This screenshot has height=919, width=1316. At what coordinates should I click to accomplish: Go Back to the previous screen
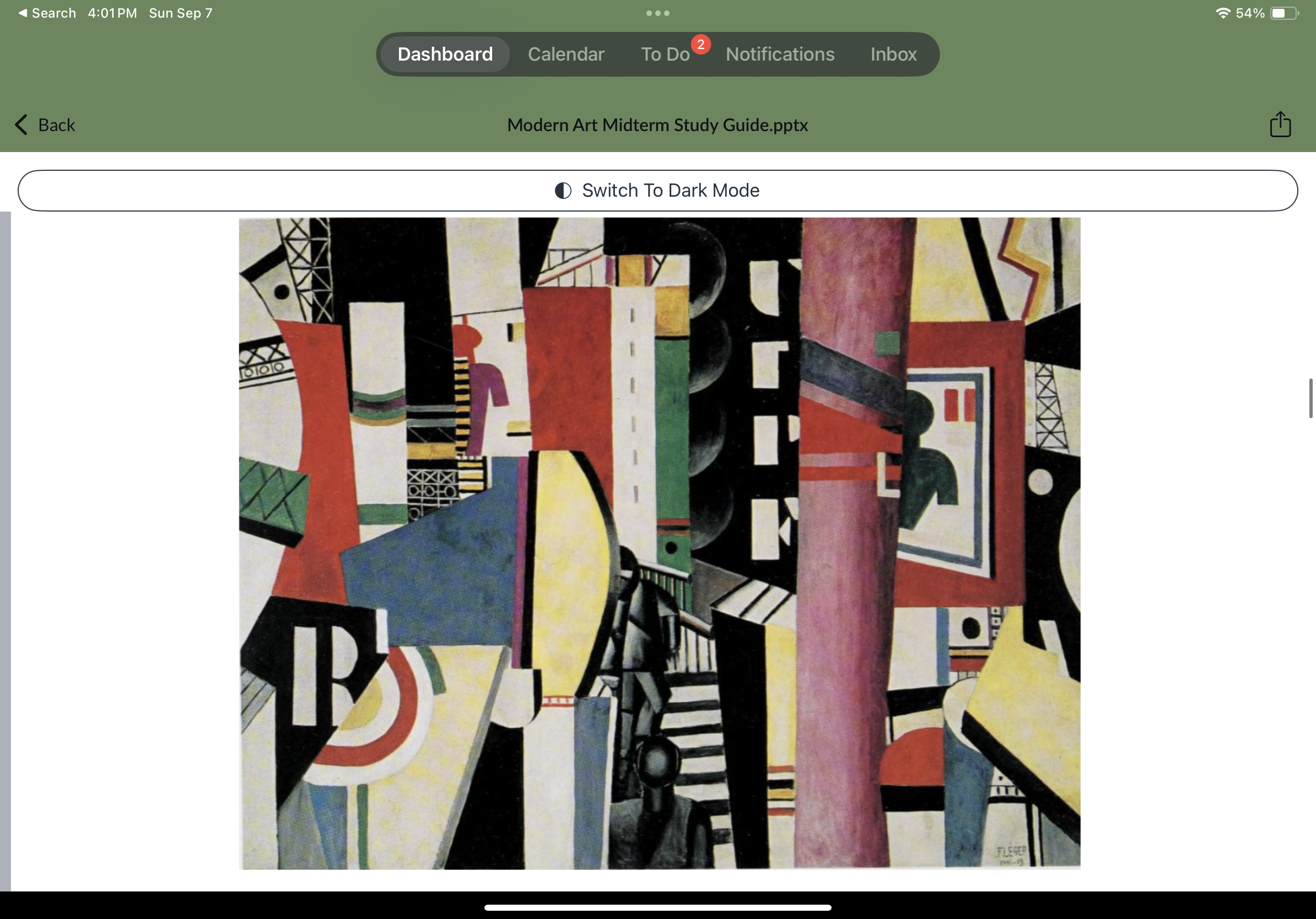45,125
